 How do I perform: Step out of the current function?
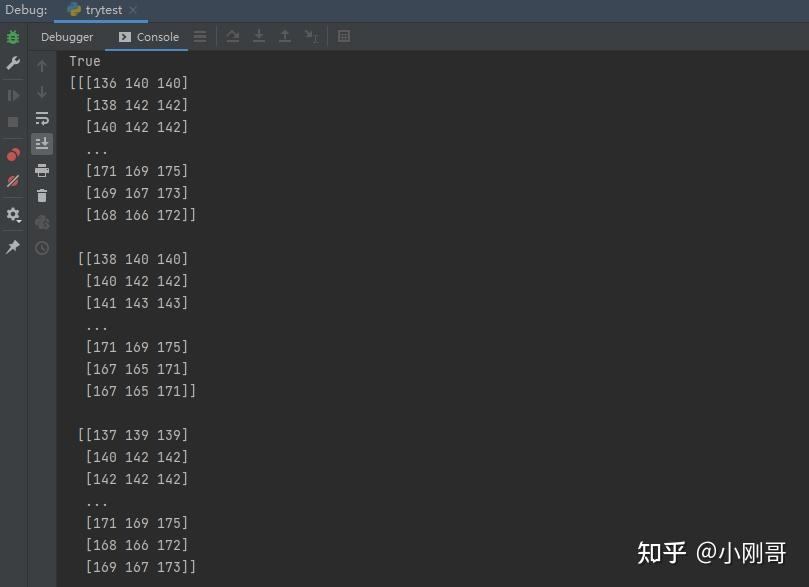pos(285,36)
